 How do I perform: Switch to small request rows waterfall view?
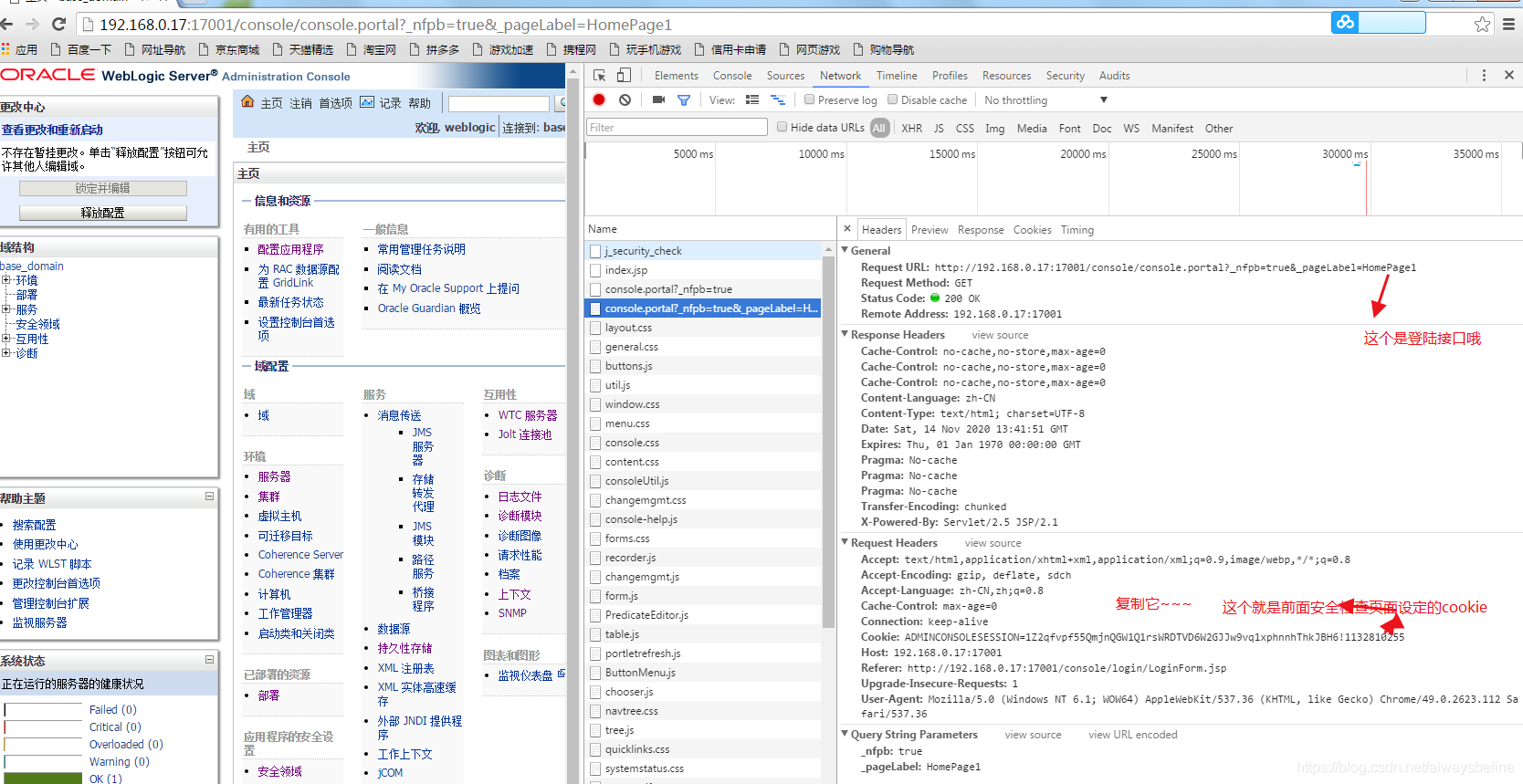(778, 100)
